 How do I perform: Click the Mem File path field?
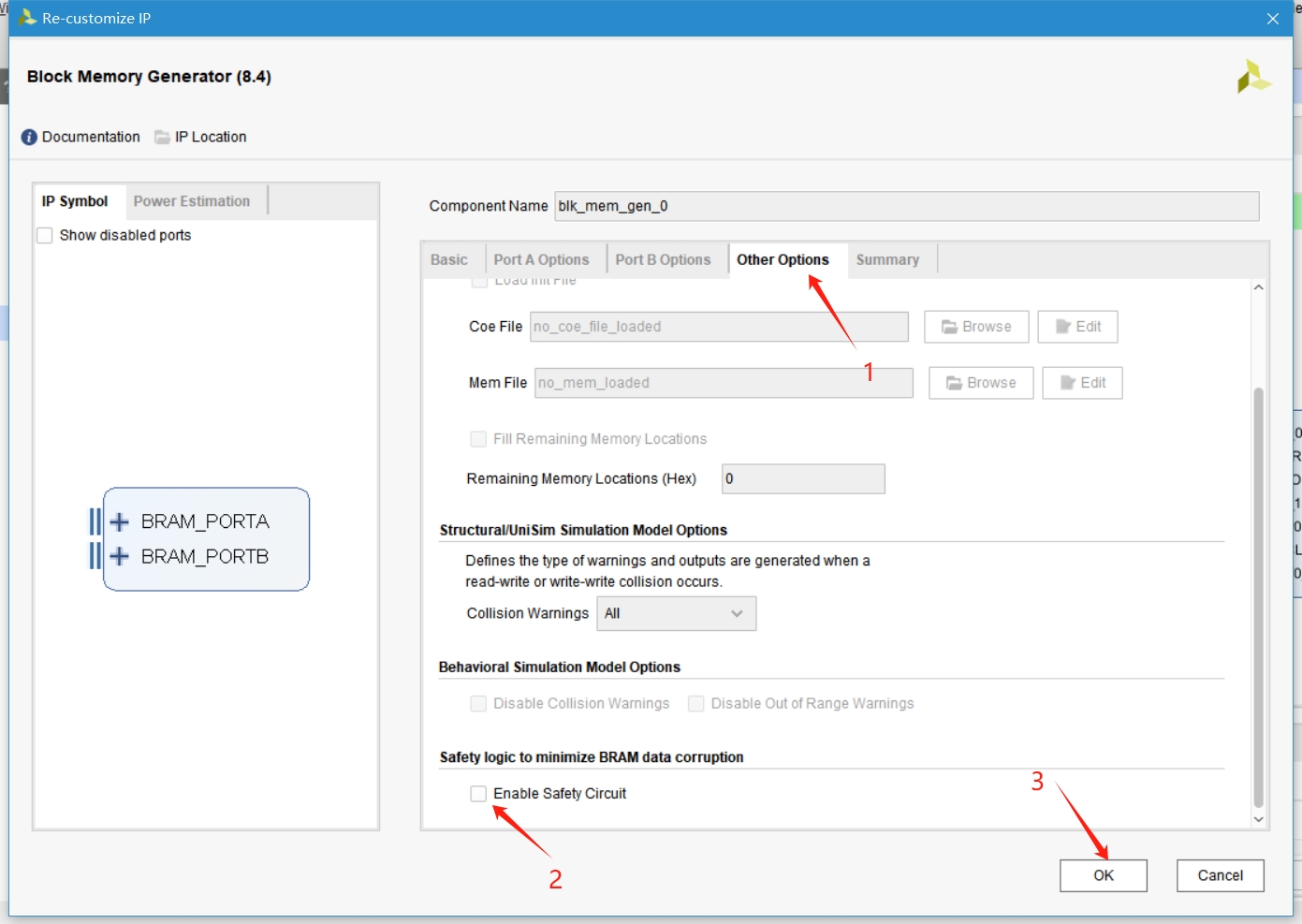pos(724,383)
